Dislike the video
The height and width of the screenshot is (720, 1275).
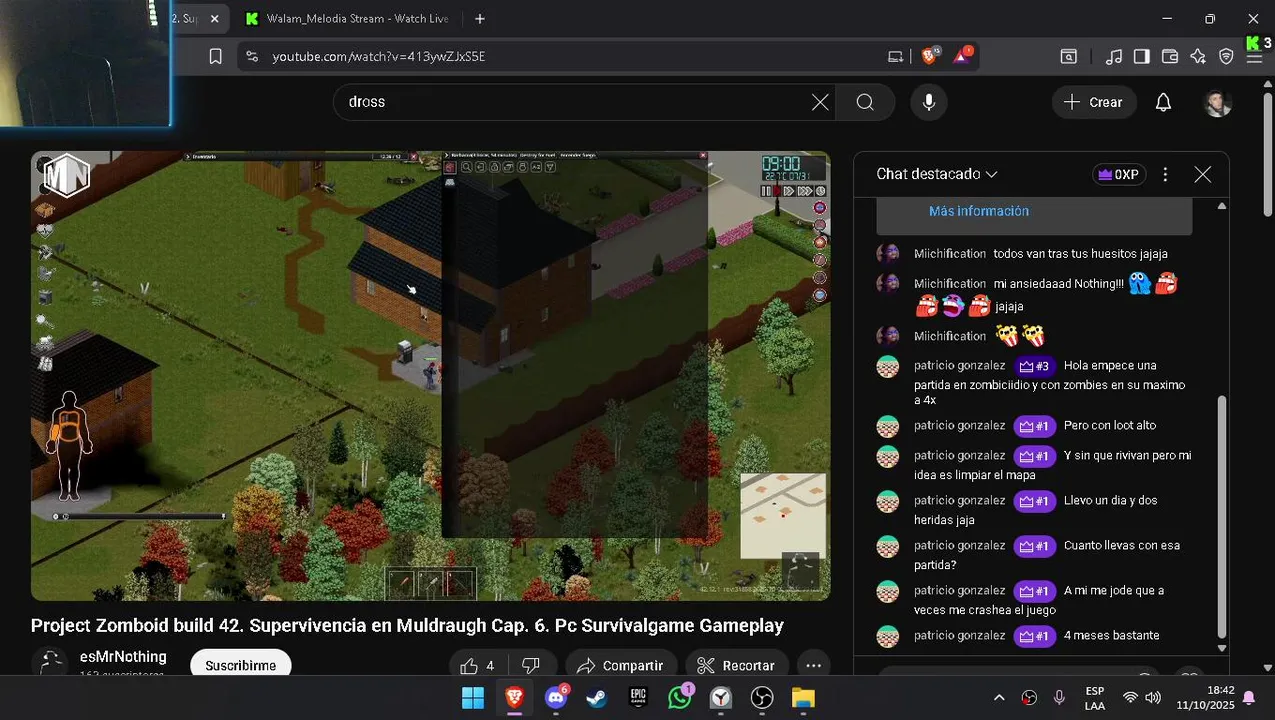click(531, 665)
